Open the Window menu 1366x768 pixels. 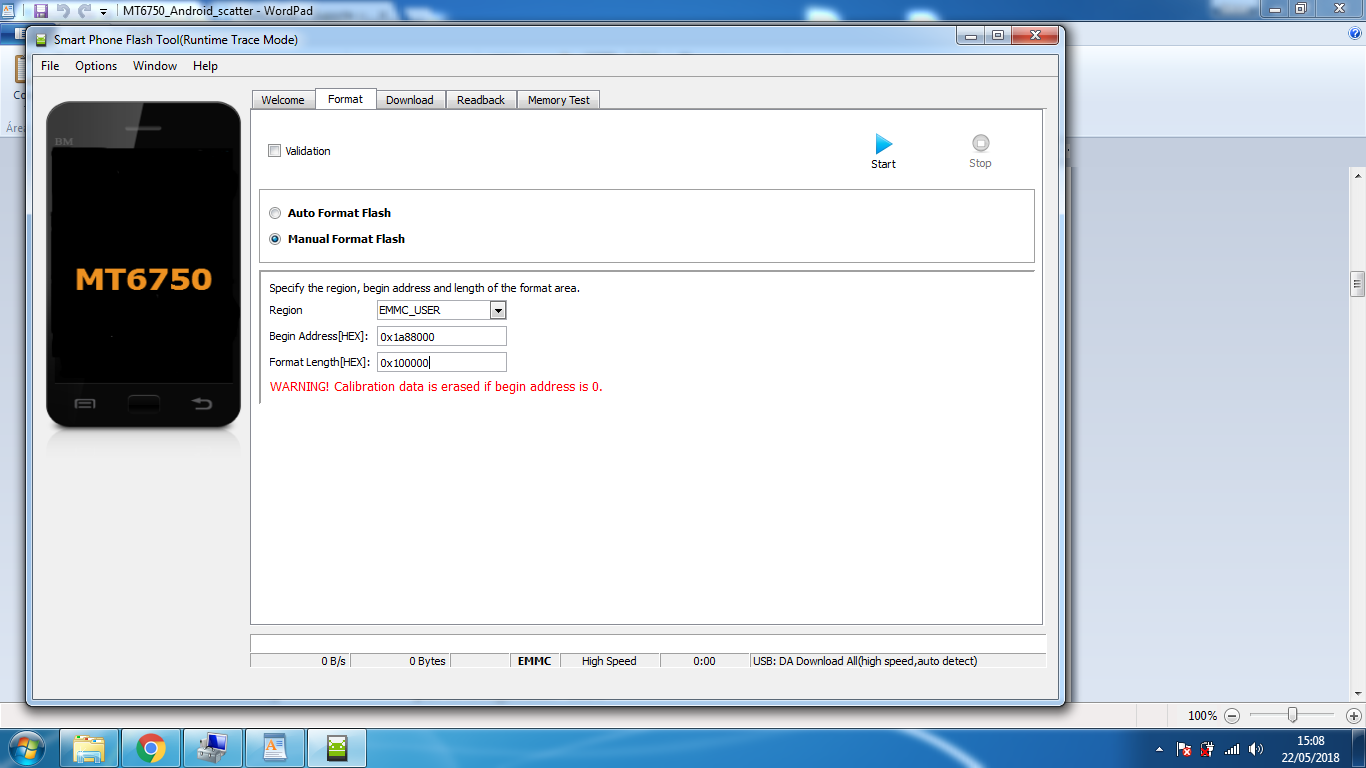pyautogui.click(x=155, y=66)
